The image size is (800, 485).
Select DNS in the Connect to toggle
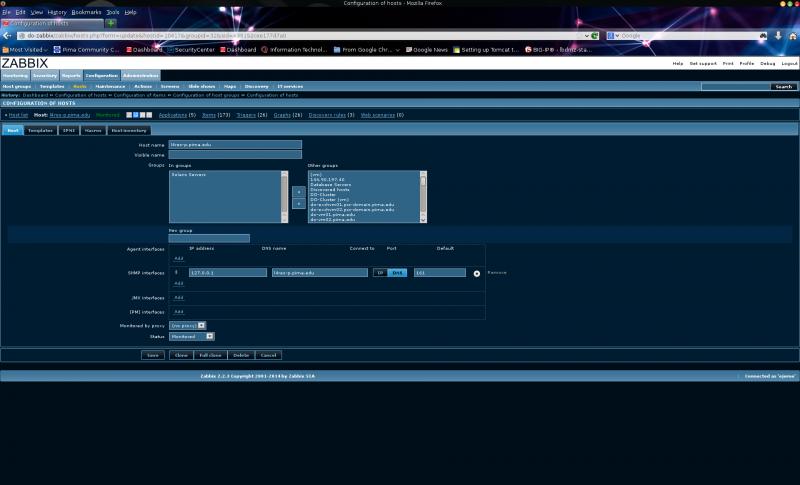point(397,273)
